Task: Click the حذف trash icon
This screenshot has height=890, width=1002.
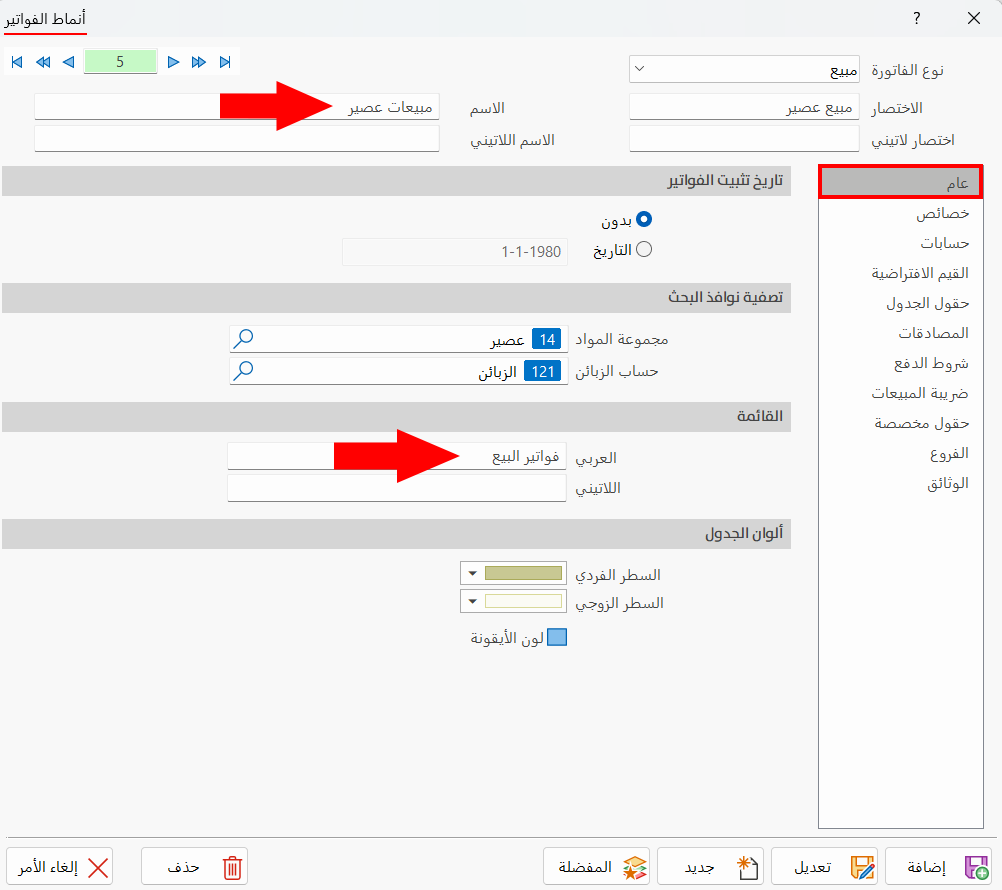Action: [x=232, y=866]
